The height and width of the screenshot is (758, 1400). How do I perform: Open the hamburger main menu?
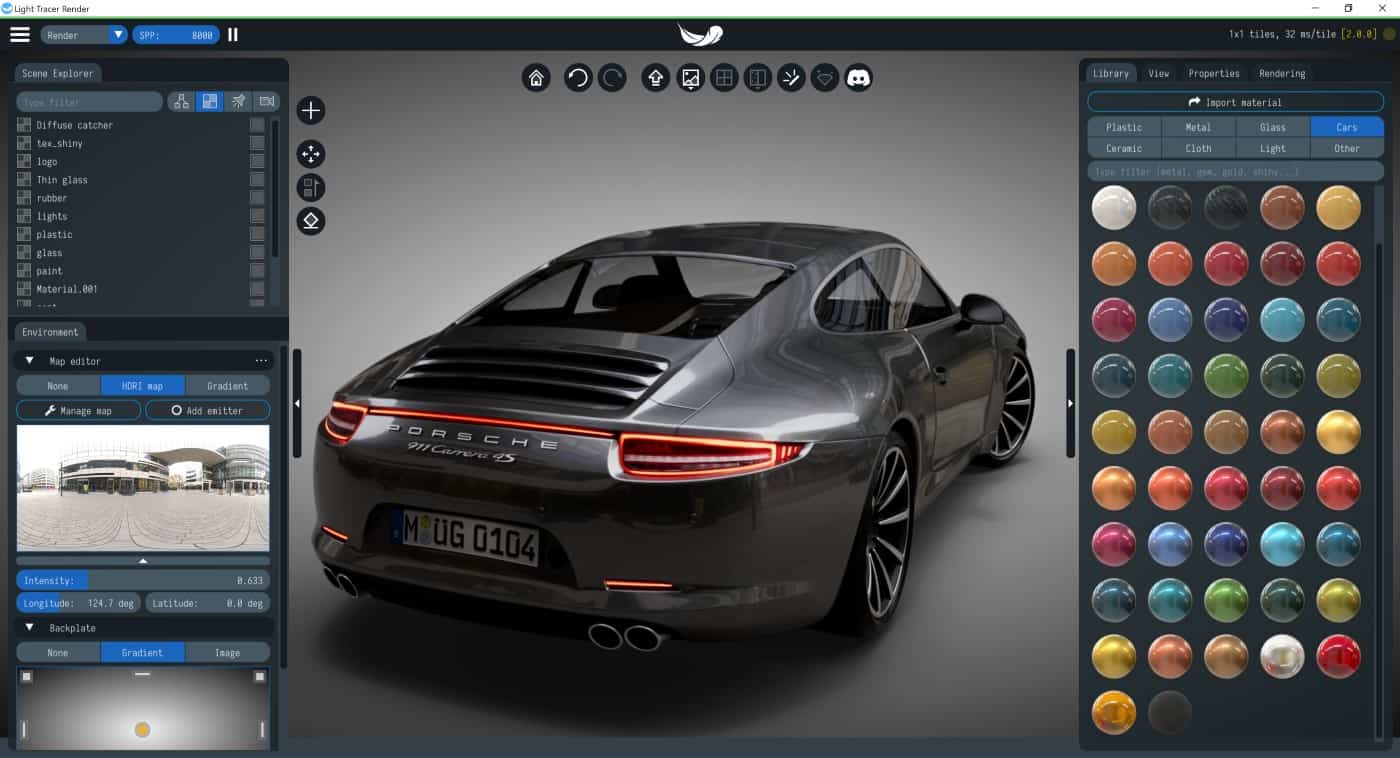[20, 34]
